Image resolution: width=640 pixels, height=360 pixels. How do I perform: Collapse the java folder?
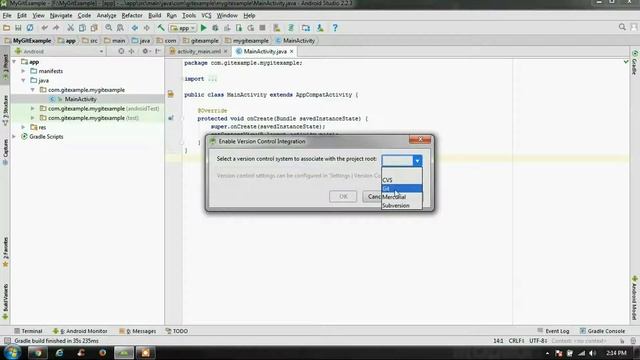[24, 80]
